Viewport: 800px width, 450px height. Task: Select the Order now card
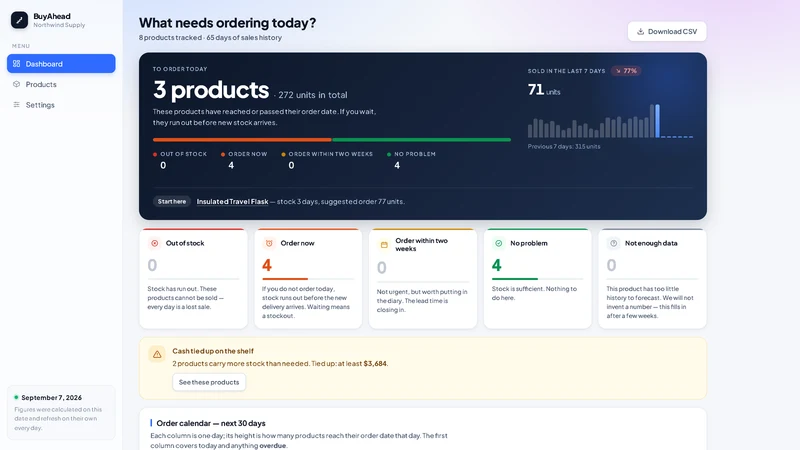coord(308,278)
